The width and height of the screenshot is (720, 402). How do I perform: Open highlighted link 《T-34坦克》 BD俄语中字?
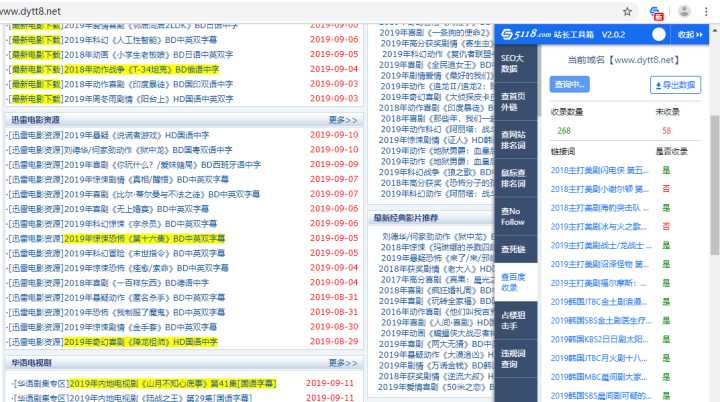141,69
